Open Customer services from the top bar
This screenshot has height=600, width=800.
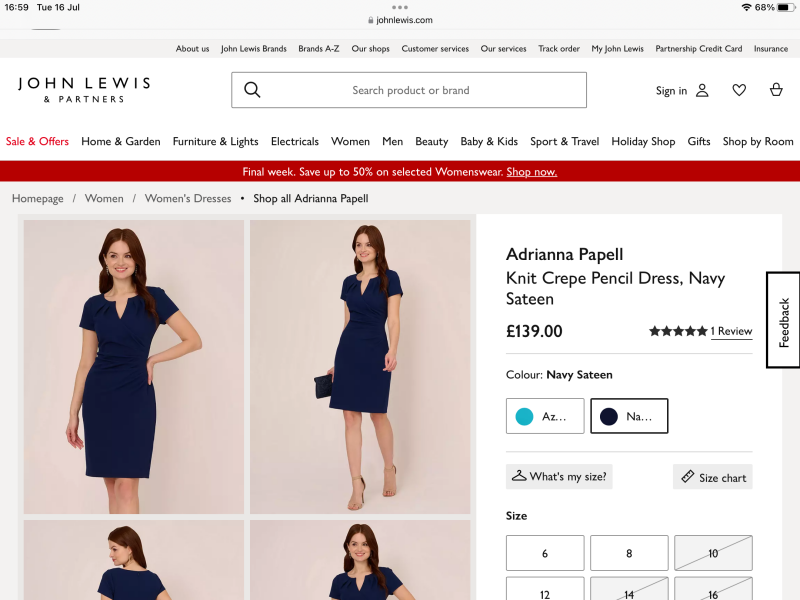click(x=435, y=48)
